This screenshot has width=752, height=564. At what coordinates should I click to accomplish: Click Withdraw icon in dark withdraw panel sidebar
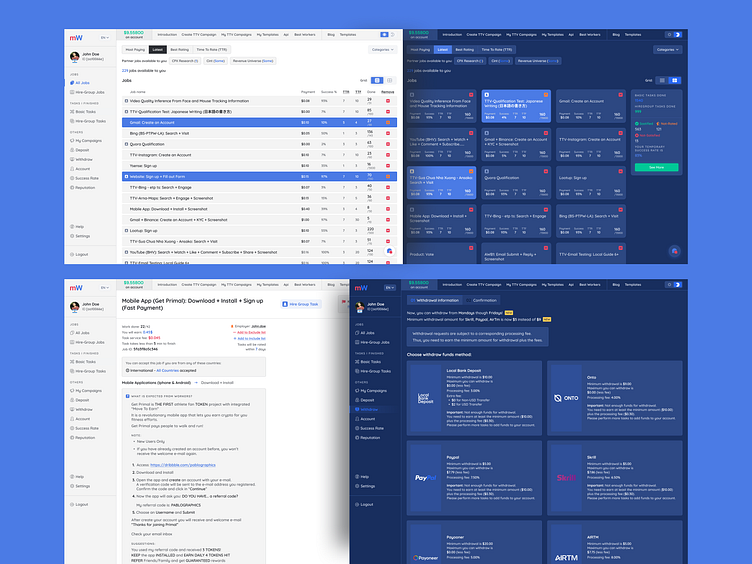357,410
